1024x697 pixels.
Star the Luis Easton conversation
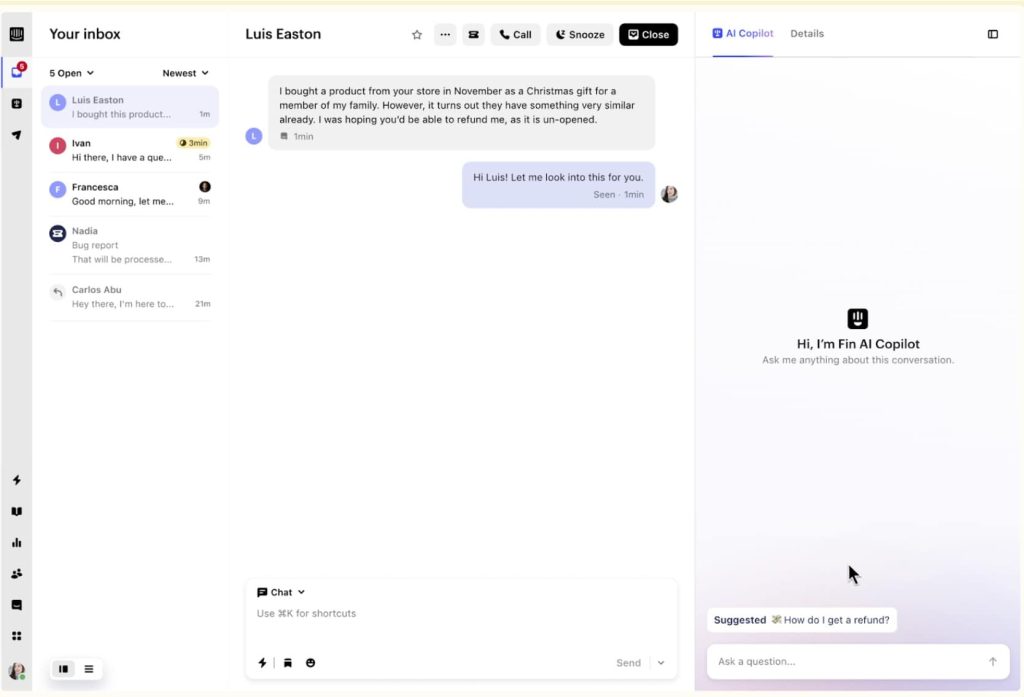tap(417, 35)
